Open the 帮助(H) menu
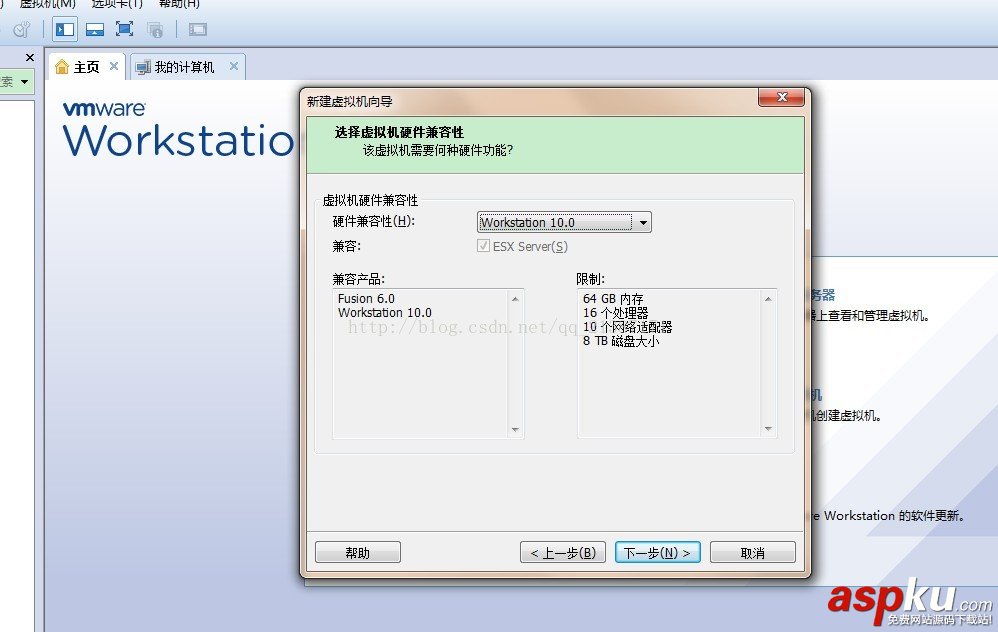Screen dimensions: 998x632 179,4
